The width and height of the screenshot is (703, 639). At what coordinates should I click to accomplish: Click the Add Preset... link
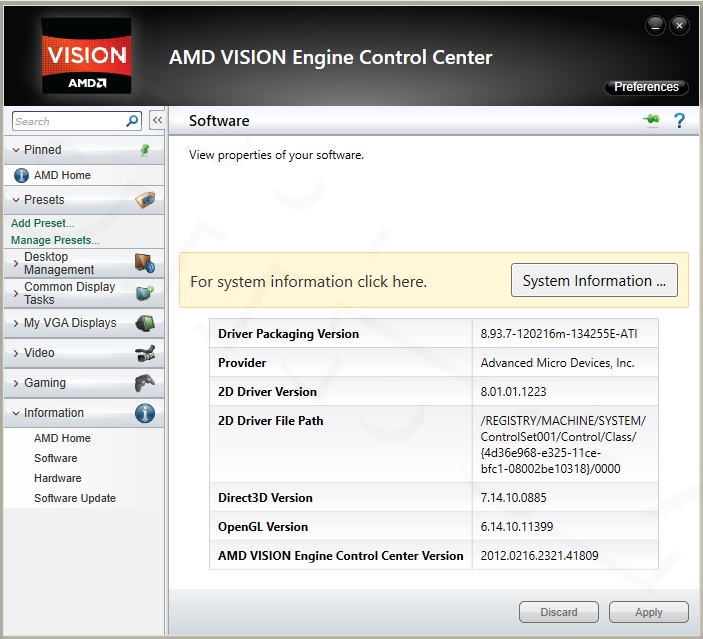click(43, 223)
